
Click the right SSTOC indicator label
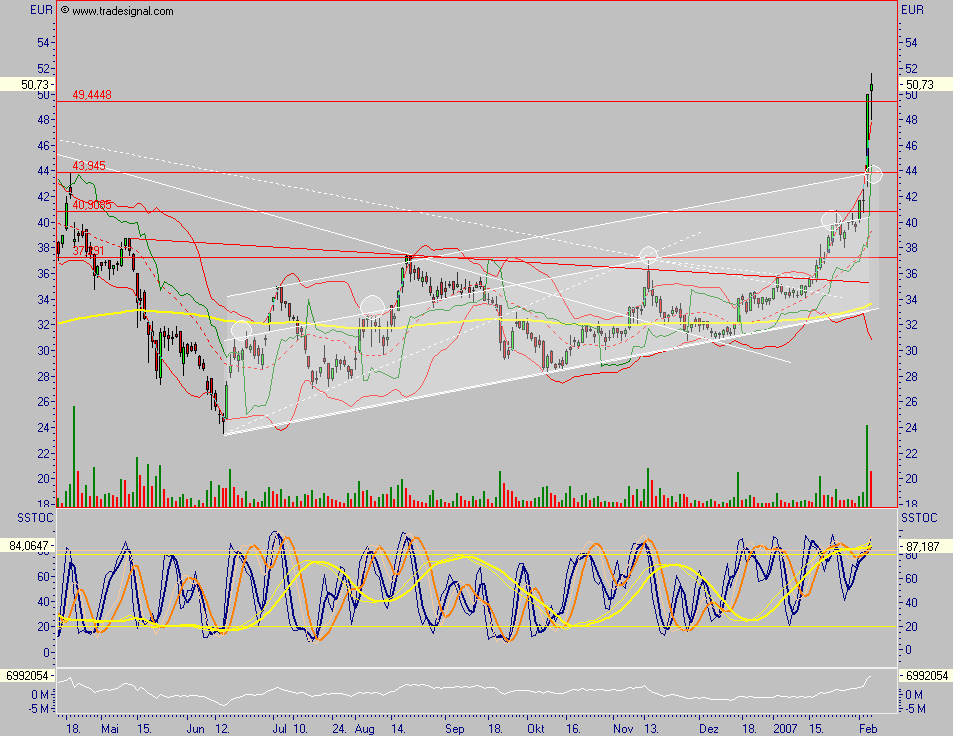[x=919, y=518]
